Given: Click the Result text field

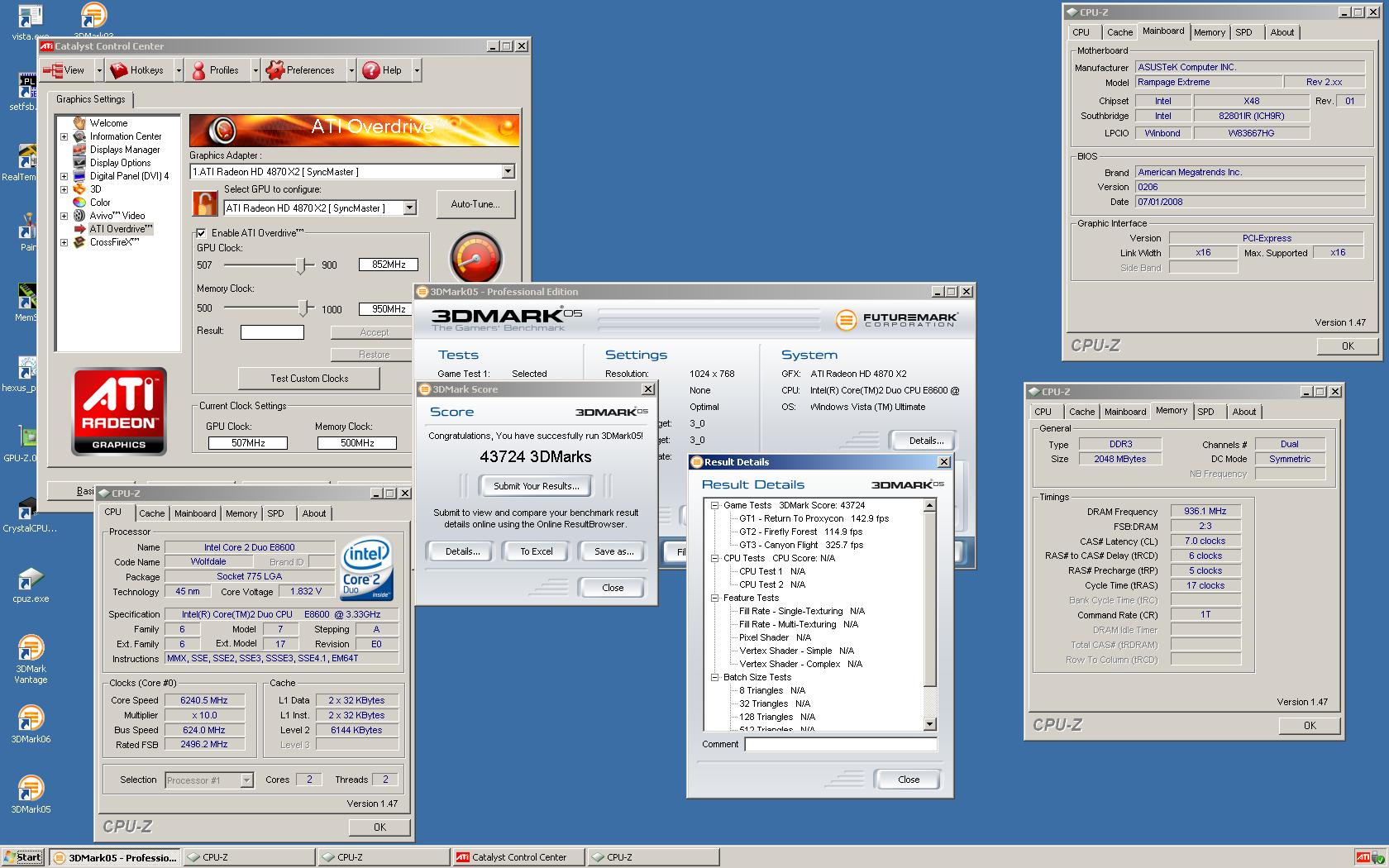Looking at the screenshot, I should 272,332.
